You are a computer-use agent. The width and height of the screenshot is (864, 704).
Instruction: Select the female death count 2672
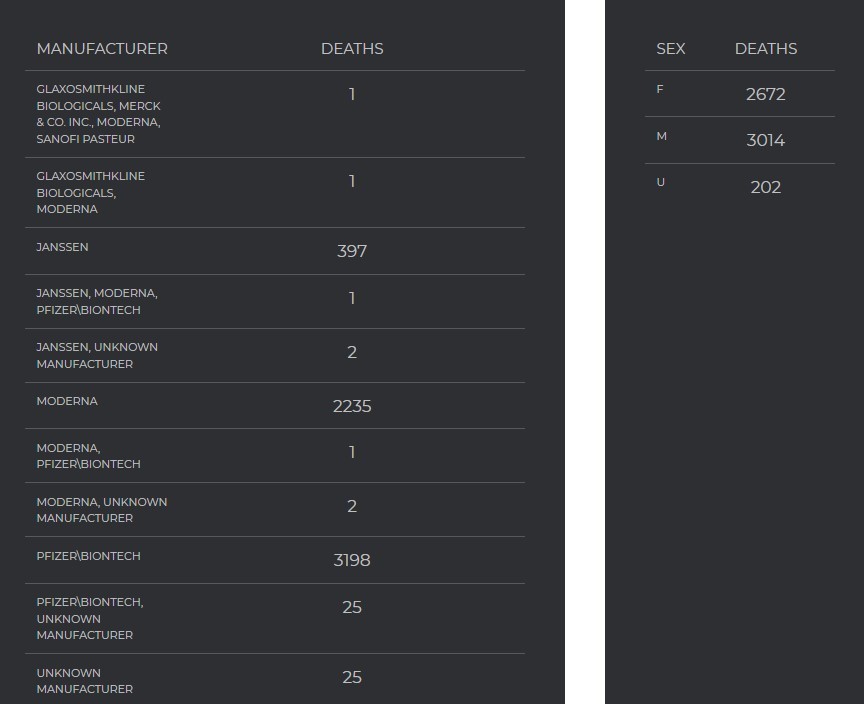[x=766, y=94]
